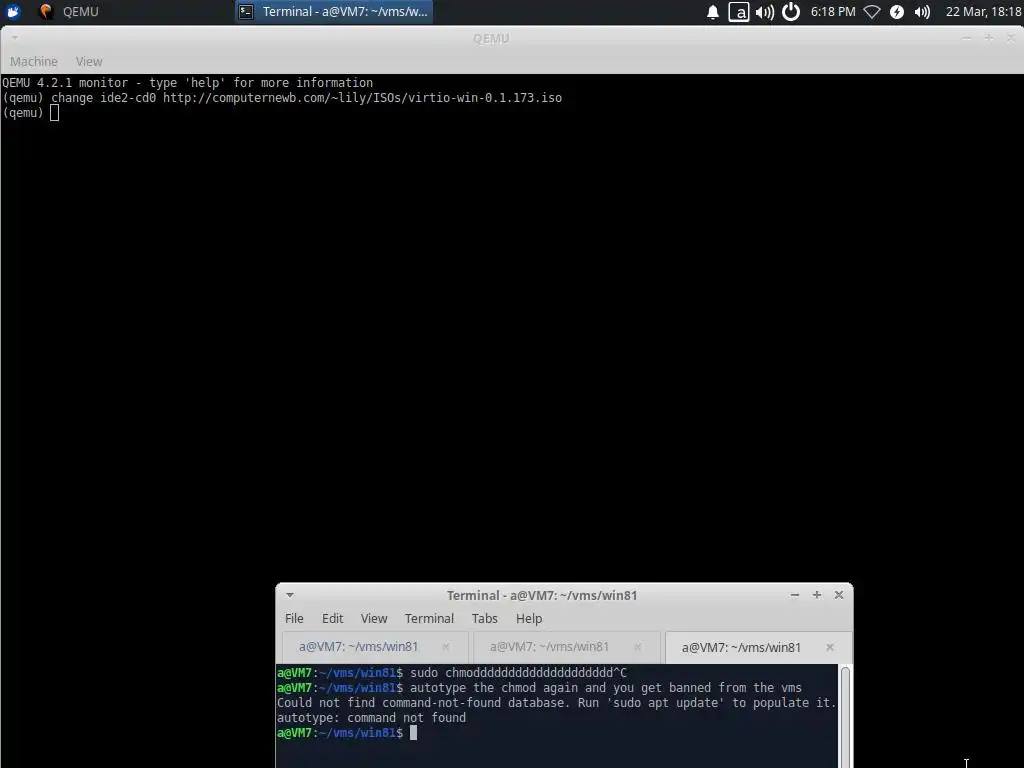Open the Tabs menu in Terminal
The height and width of the screenshot is (768, 1024).
[485, 618]
